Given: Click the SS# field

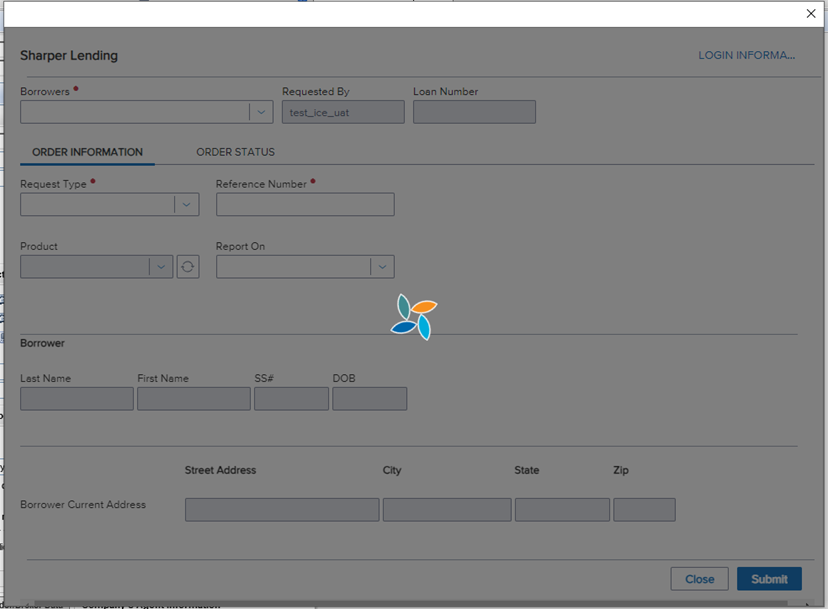Looking at the screenshot, I should pyautogui.click(x=291, y=399).
